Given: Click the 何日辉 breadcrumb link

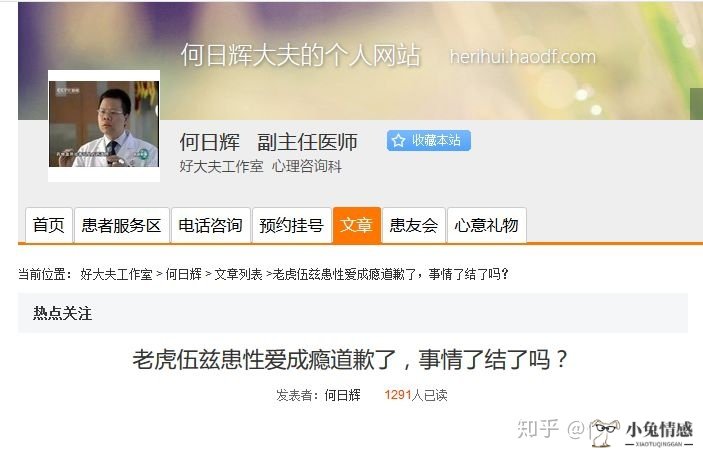Looking at the screenshot, I should 183,274.
